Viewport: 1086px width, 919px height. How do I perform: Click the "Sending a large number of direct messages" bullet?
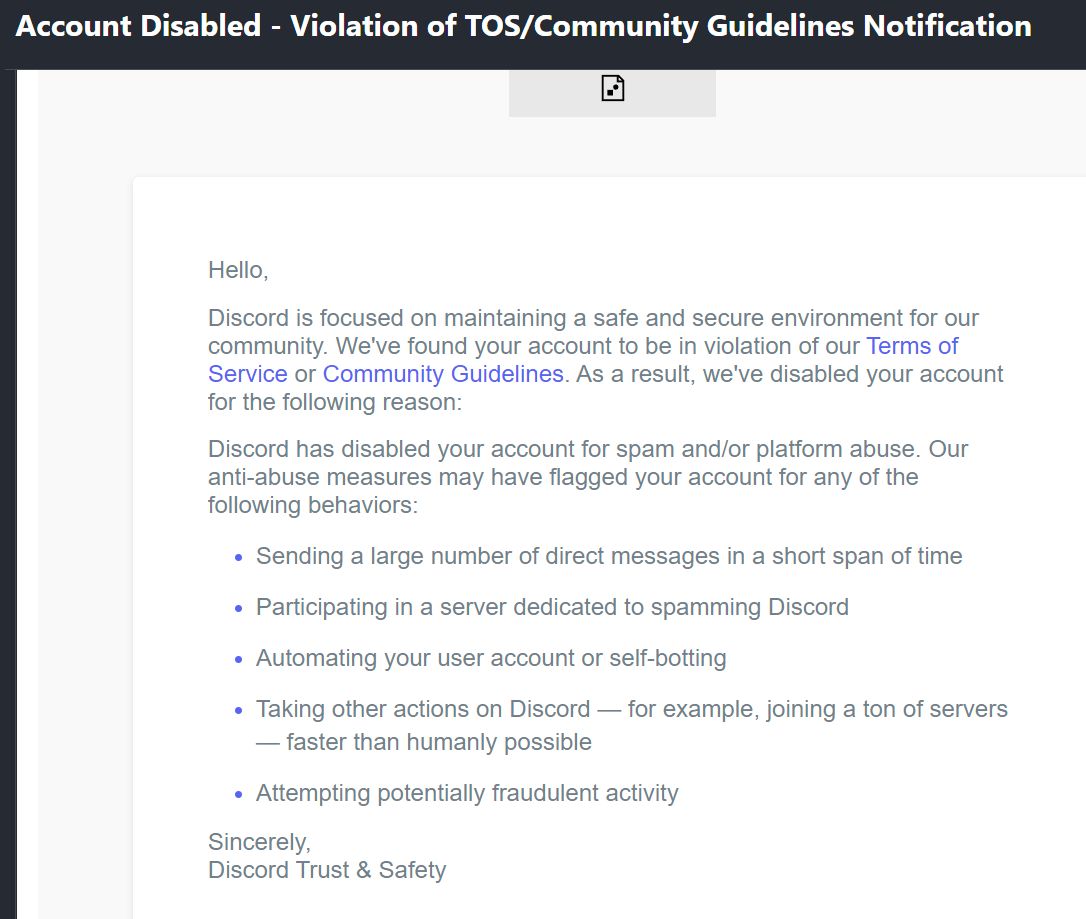pyautogui.click(x=609, y=556)
